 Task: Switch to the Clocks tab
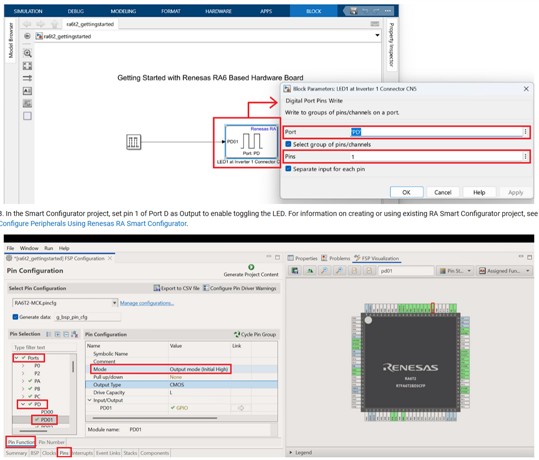click(x=48, y=453)
